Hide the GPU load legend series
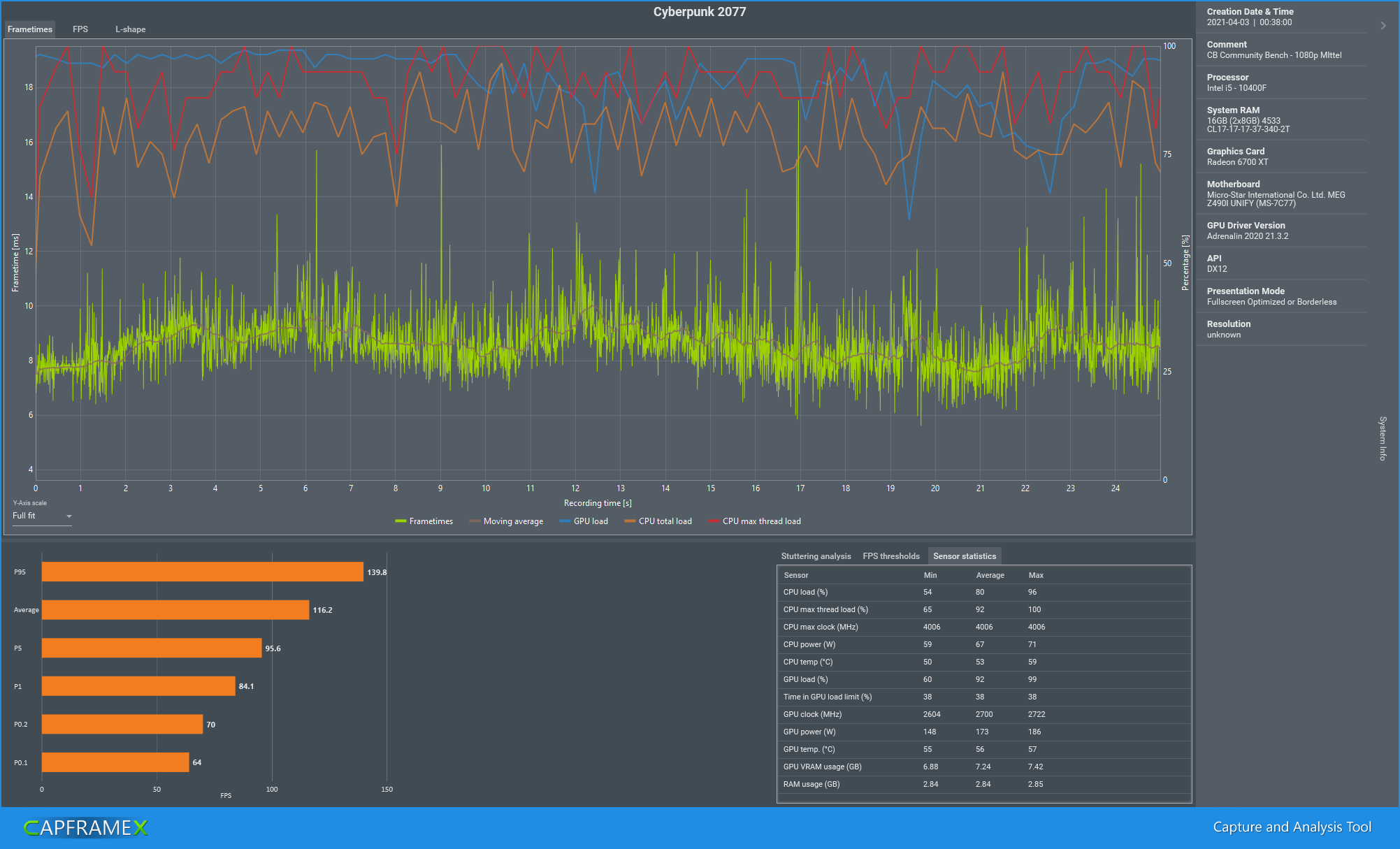Screen dimensions: 1400x849 click(584, 521)
